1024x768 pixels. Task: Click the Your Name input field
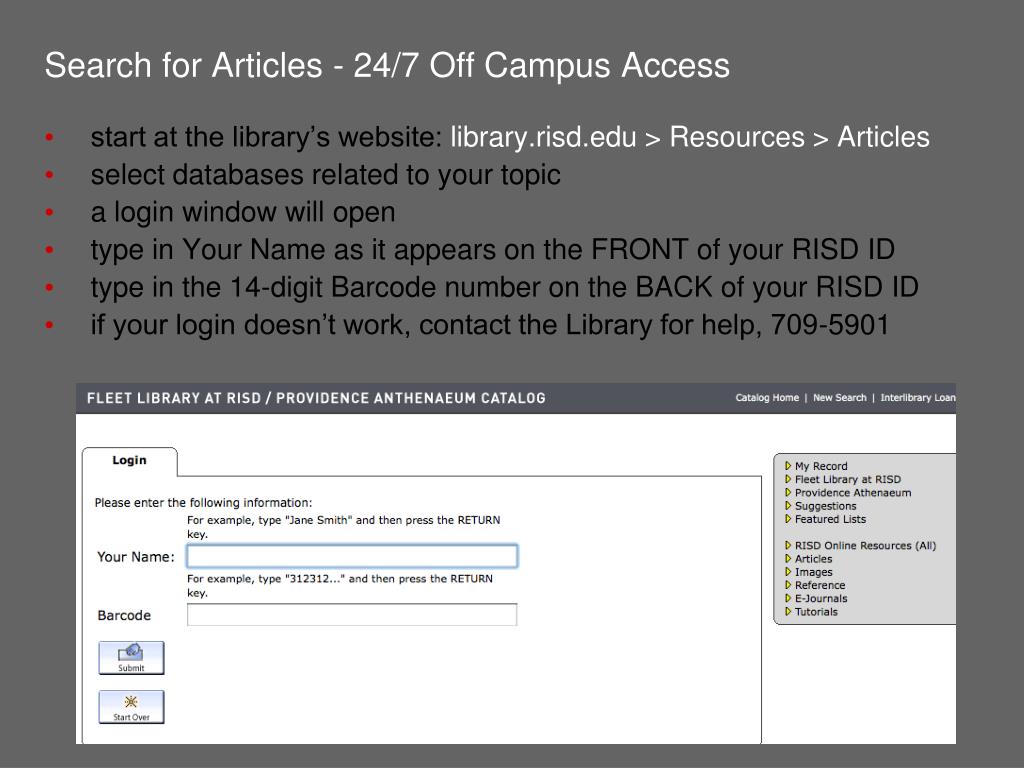click(x=352, y=556)
